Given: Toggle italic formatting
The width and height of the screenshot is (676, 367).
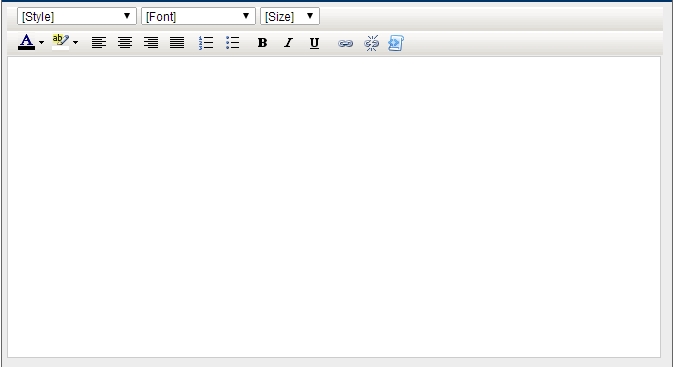Looking at the screenshot, I should coord(288,43).
